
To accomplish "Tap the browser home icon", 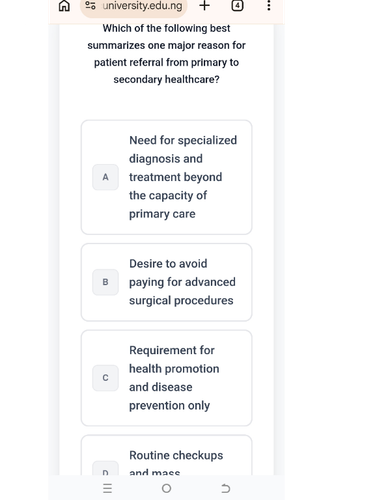I will 64,6.
